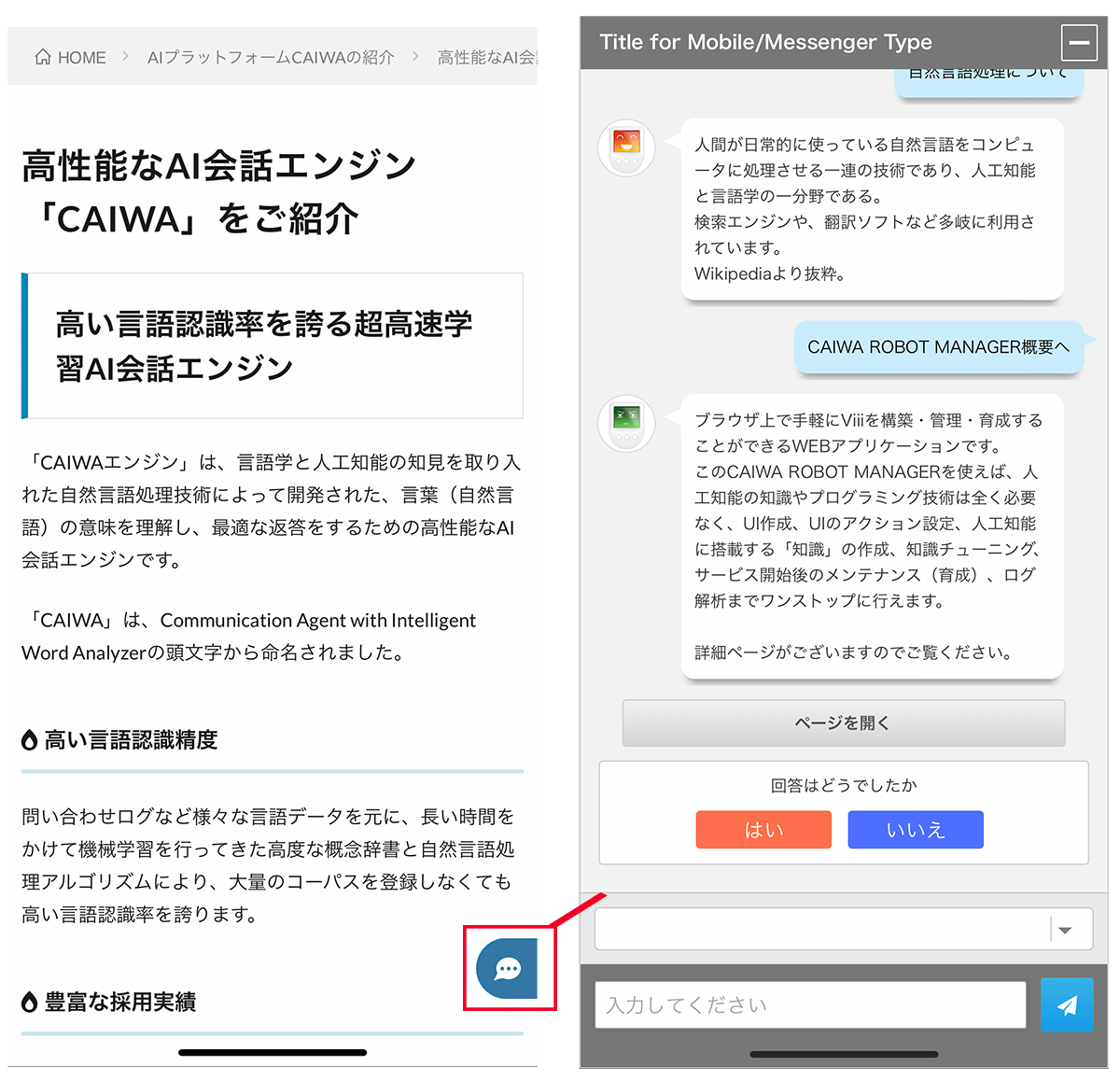Click the 豊富な採用実績 section heading

tap(120, 1003)
